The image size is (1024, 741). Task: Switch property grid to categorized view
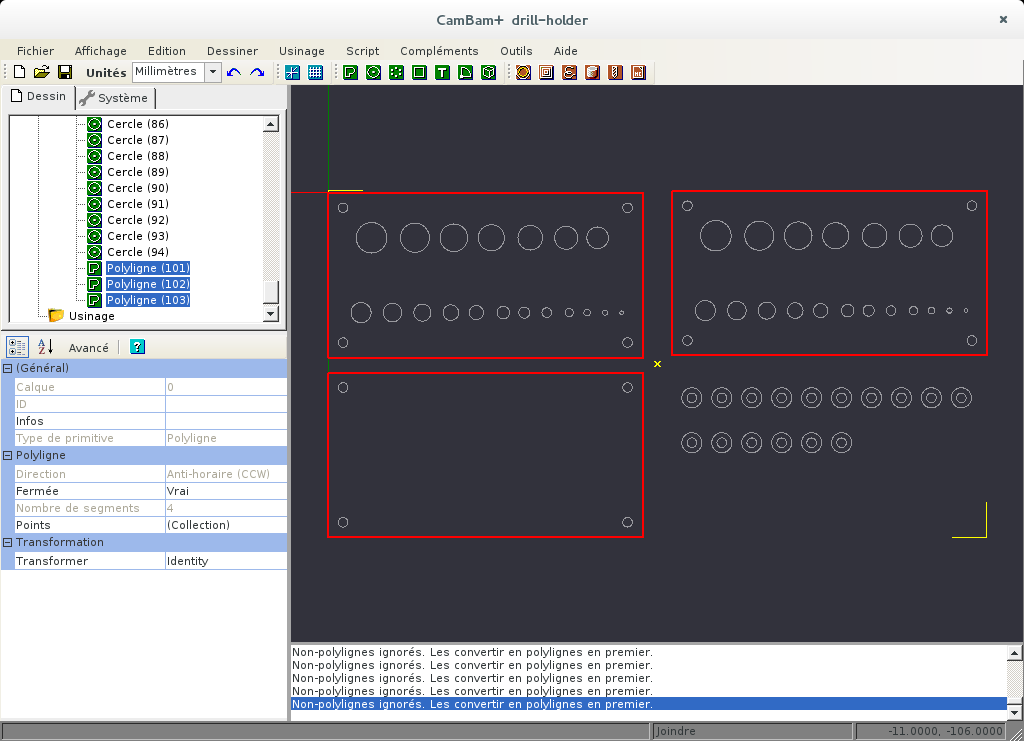[18, 347]
